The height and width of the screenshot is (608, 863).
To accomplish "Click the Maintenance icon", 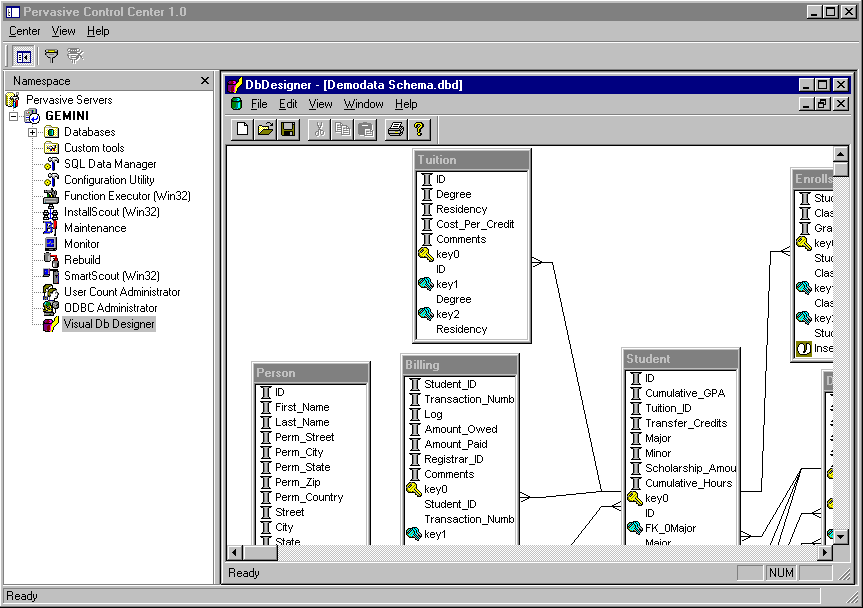I will [x=51, y=228].
